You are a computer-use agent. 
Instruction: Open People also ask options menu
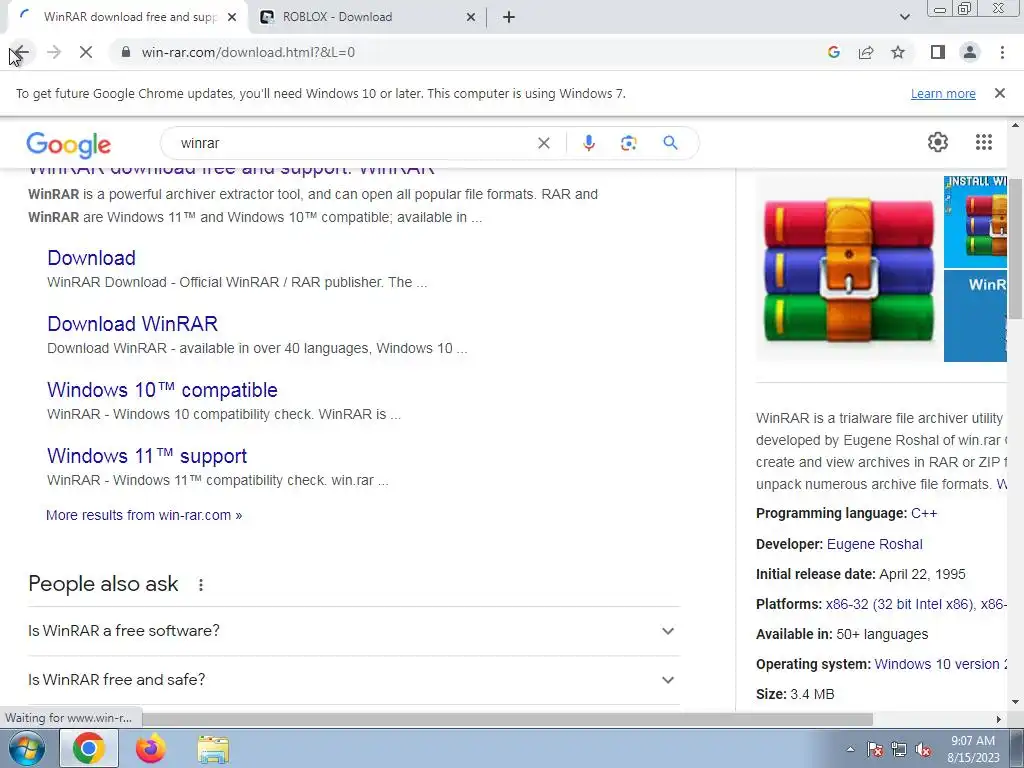(x=200, y=584)
